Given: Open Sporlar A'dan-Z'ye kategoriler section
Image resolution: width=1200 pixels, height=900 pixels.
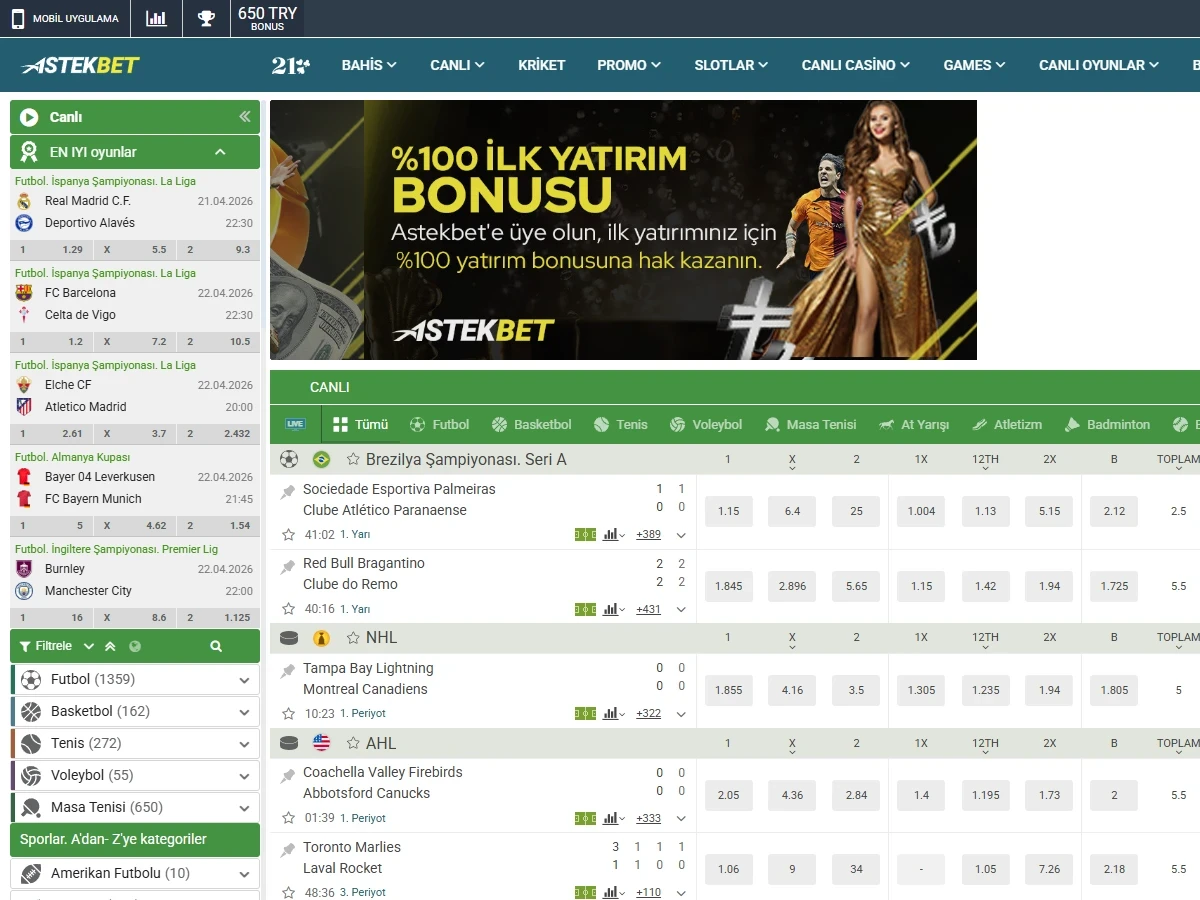Looking at the screenshot, I should pos(135,839).
